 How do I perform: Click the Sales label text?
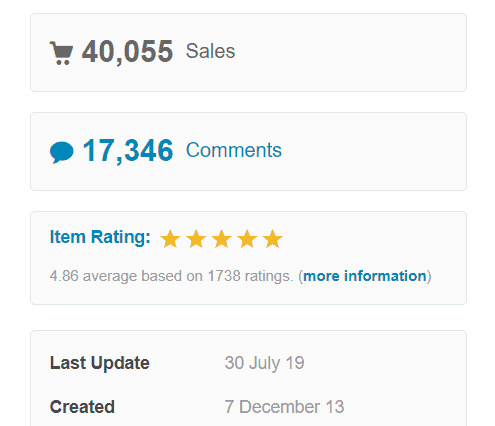point(210,51)
